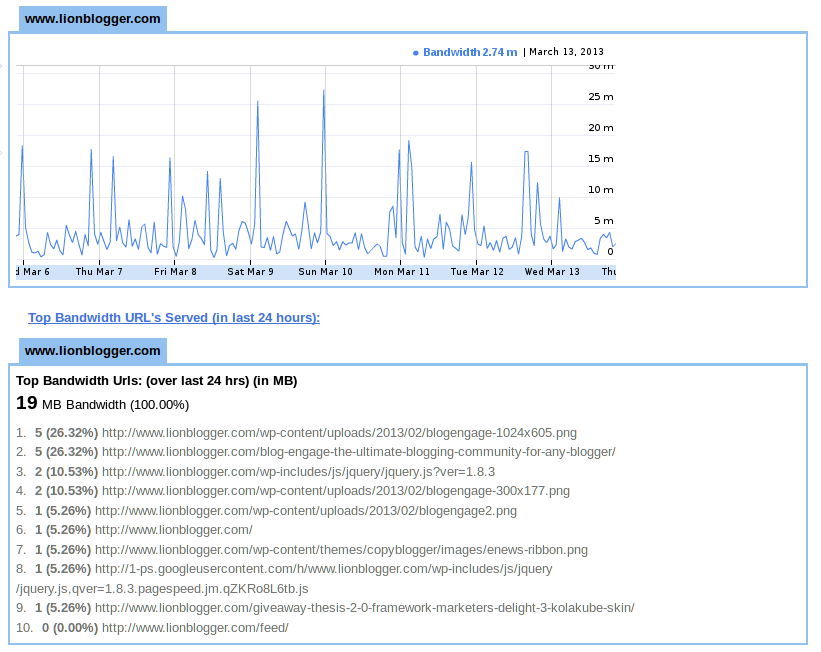Screen dimensions: 821x652
Task: Select the lower www.lionblogger.com tab above URL list
Action: coord(93,350)
